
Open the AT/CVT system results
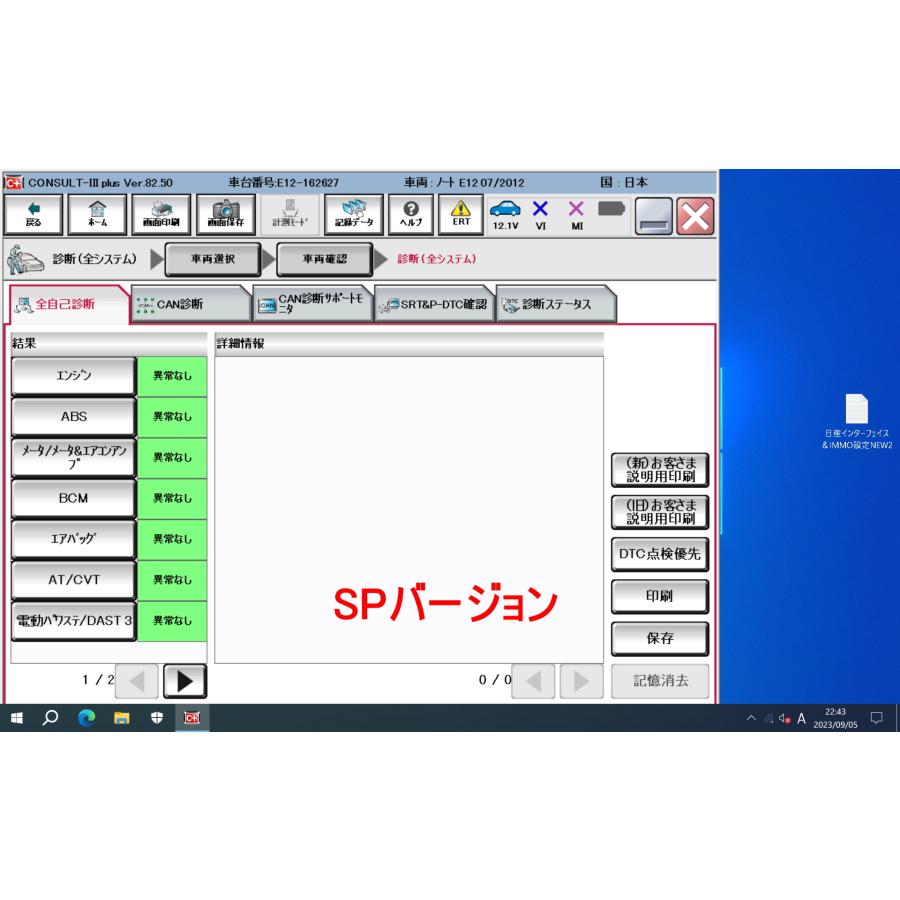[x=73, y=579]
